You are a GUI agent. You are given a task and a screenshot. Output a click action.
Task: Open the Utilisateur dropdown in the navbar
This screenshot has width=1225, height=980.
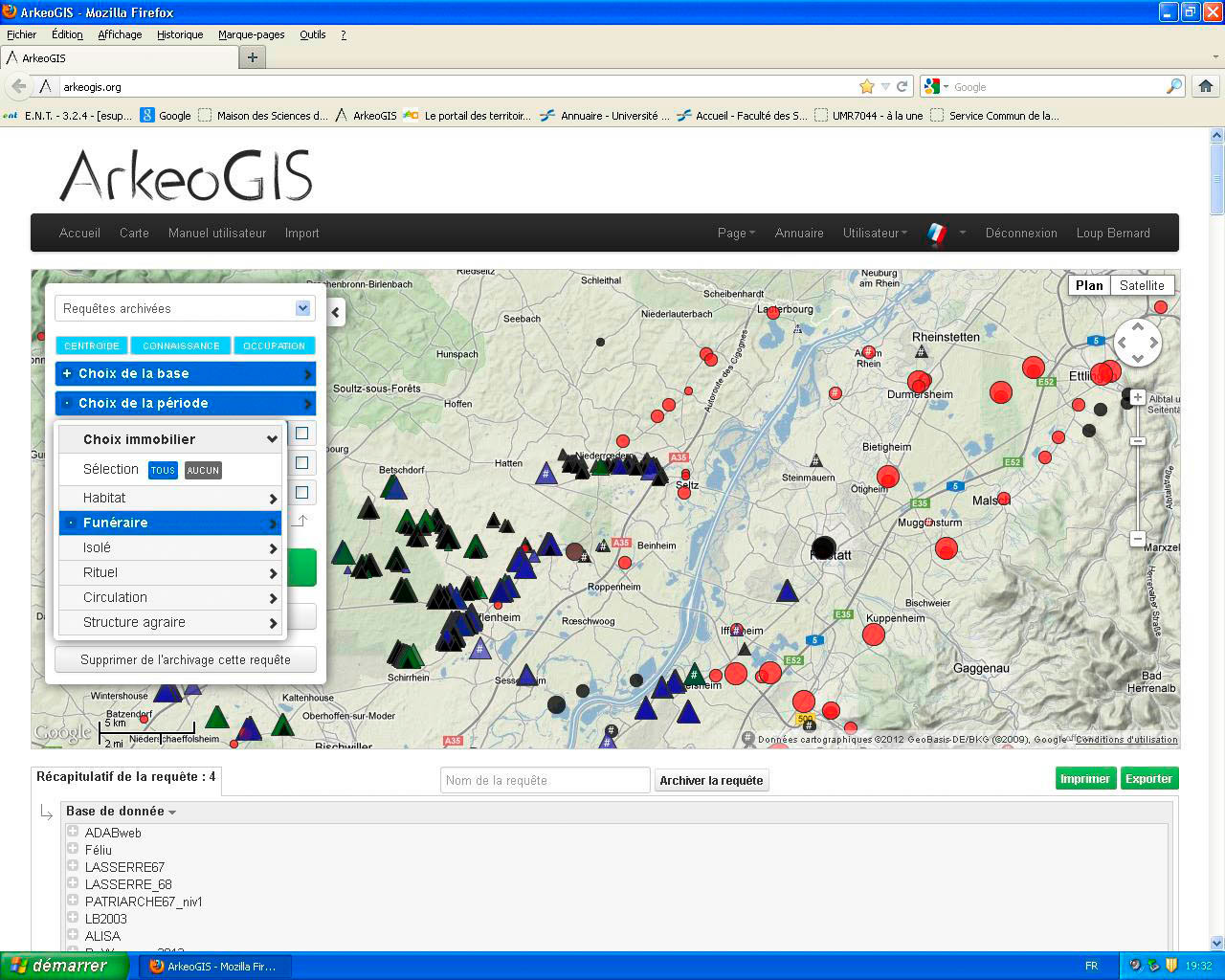[x=875, y=233]
